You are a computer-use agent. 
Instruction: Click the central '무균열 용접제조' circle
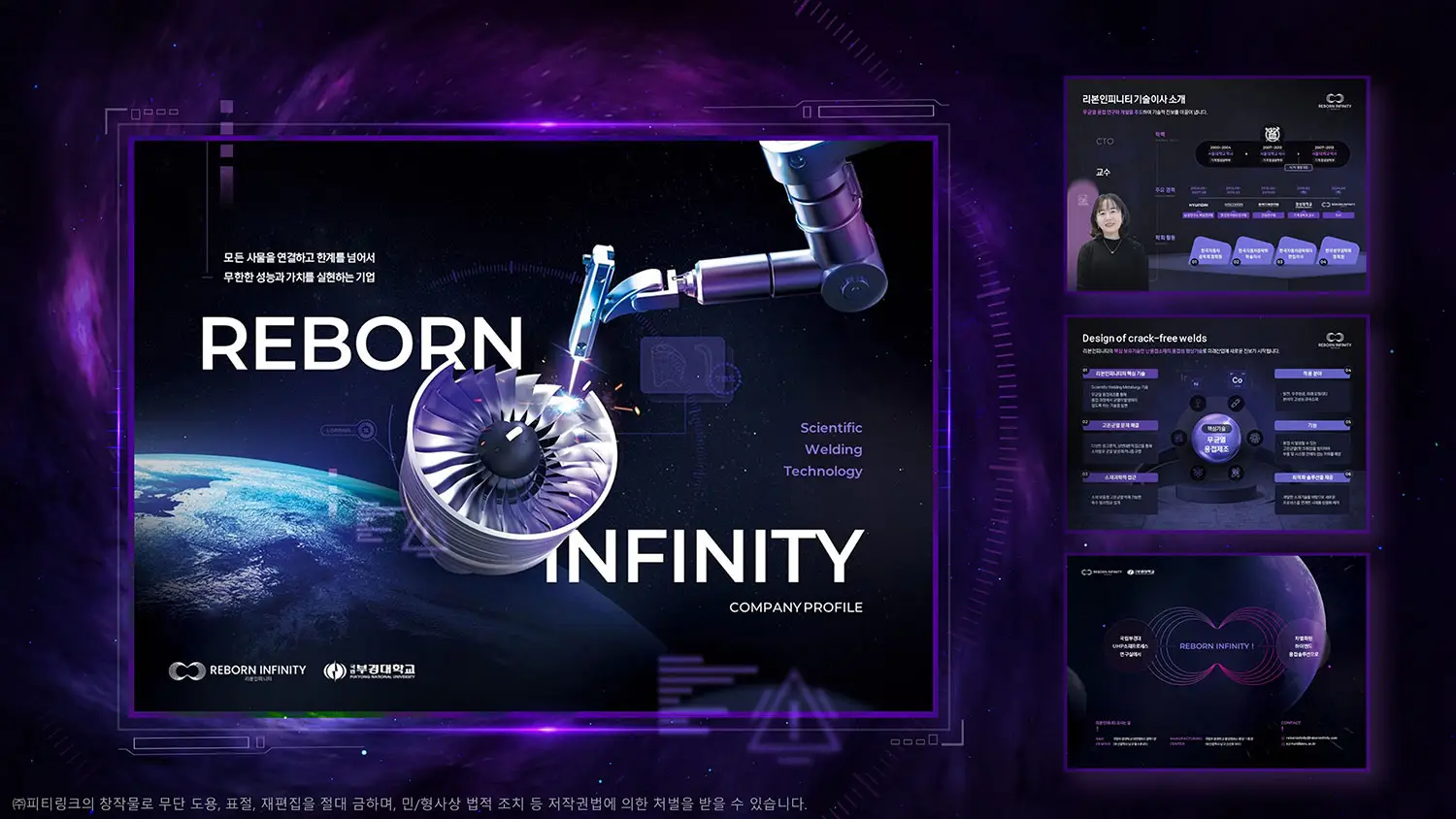pyautogui.click(x=1216, y=441)
